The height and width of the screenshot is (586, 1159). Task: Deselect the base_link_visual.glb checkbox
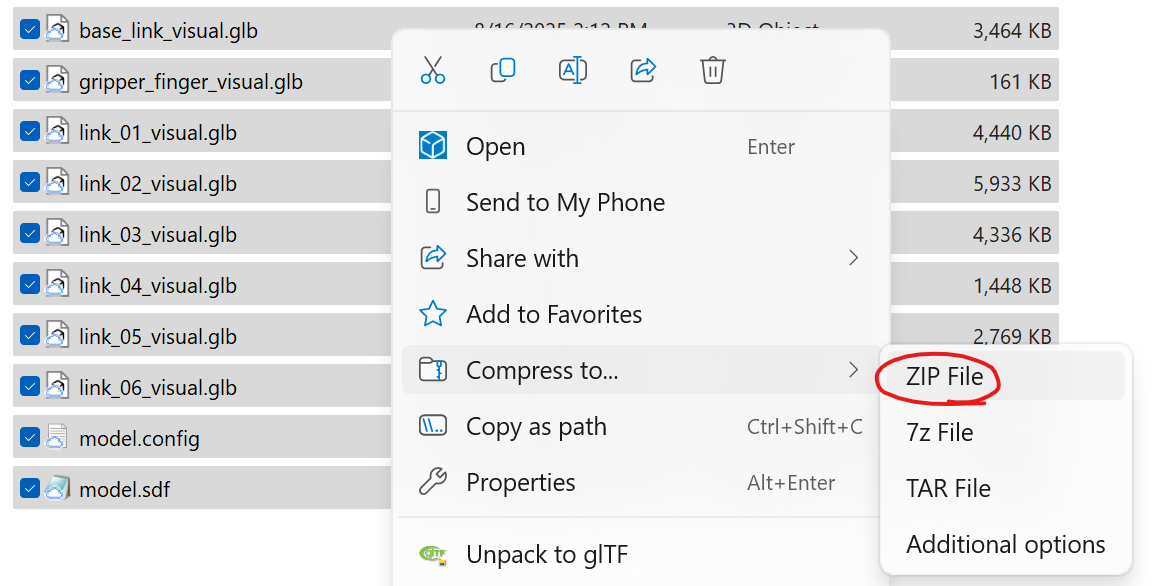[x=26, y=29]
